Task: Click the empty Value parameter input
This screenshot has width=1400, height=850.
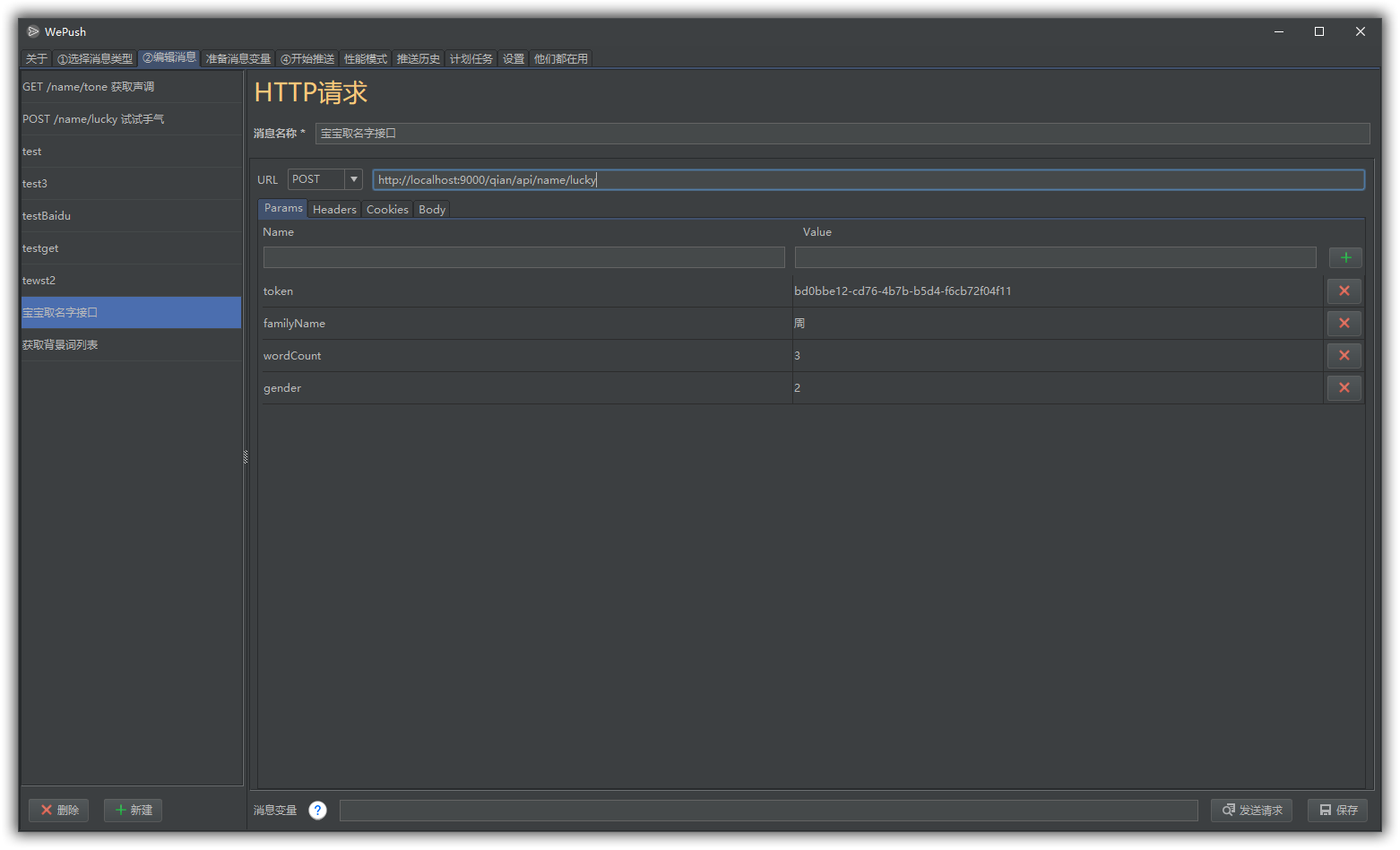Action: pos(1056,257)
